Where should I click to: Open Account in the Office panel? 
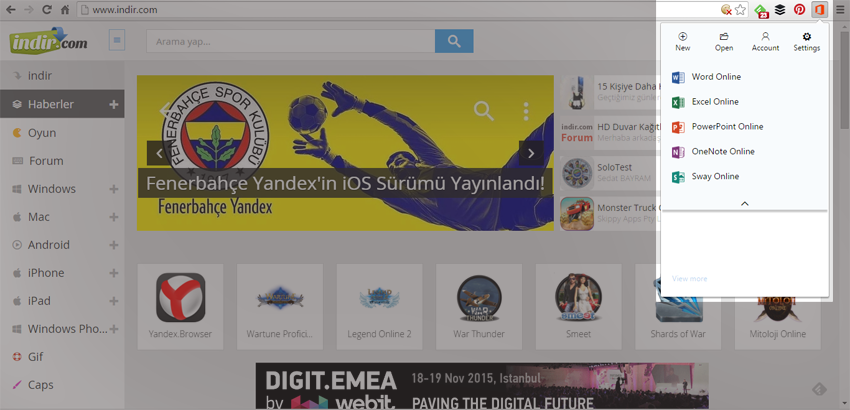765,42
